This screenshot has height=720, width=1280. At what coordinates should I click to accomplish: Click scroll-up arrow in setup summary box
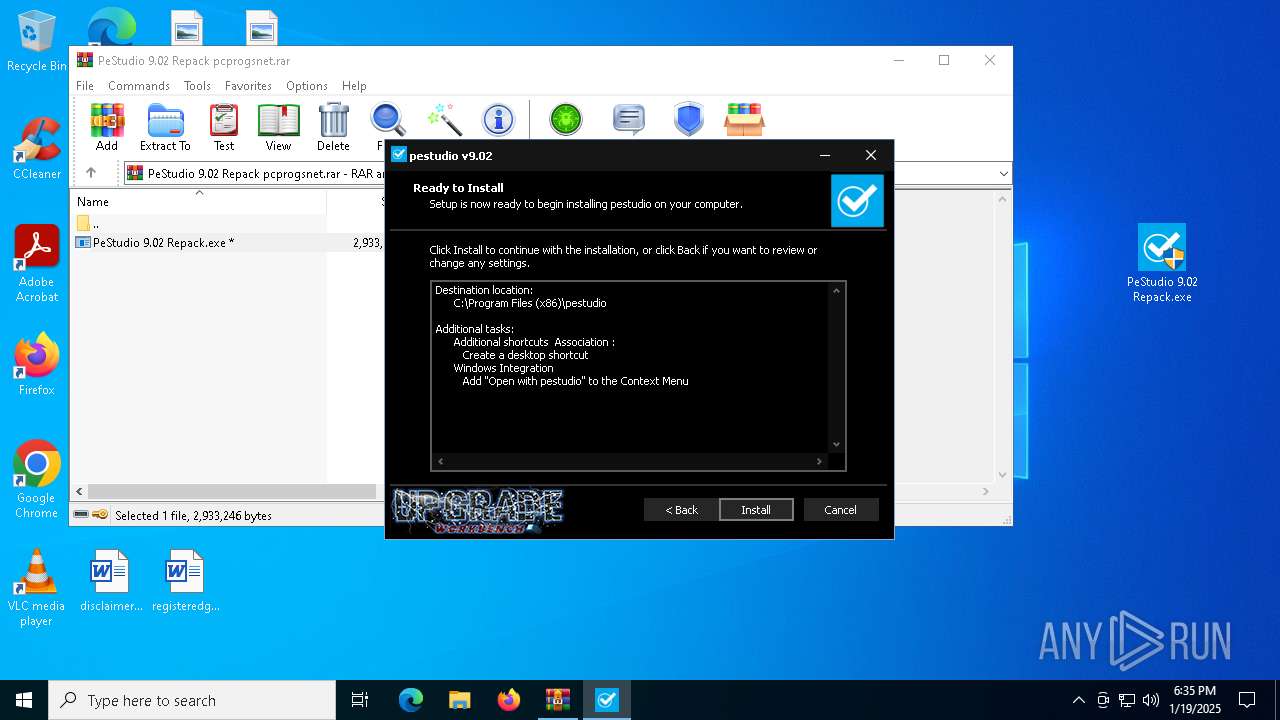click(836, 291)
